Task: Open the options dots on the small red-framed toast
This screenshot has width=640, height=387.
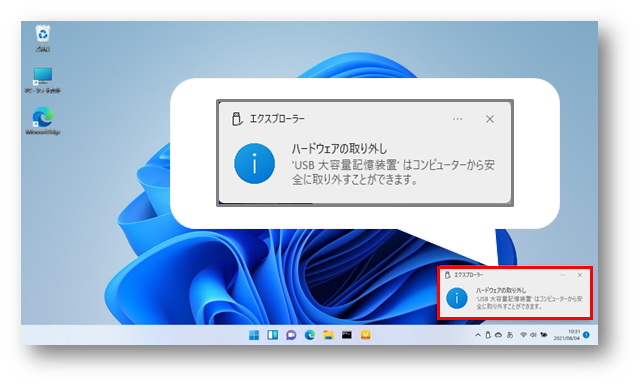Action: (x=563, y=275)
